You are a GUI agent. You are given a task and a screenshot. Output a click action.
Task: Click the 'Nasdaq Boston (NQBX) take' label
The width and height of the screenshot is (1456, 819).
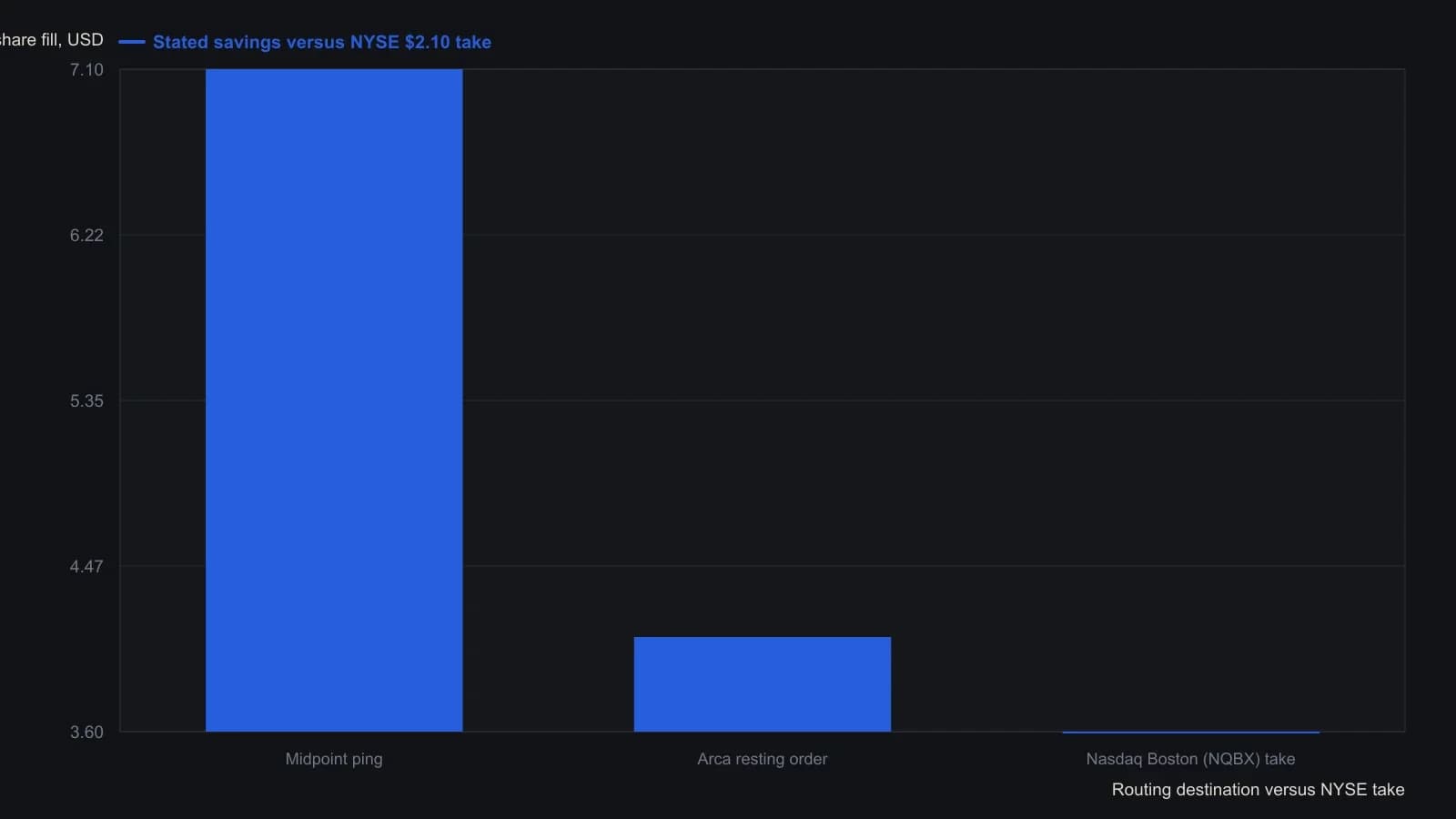(x=1190, y=759)
